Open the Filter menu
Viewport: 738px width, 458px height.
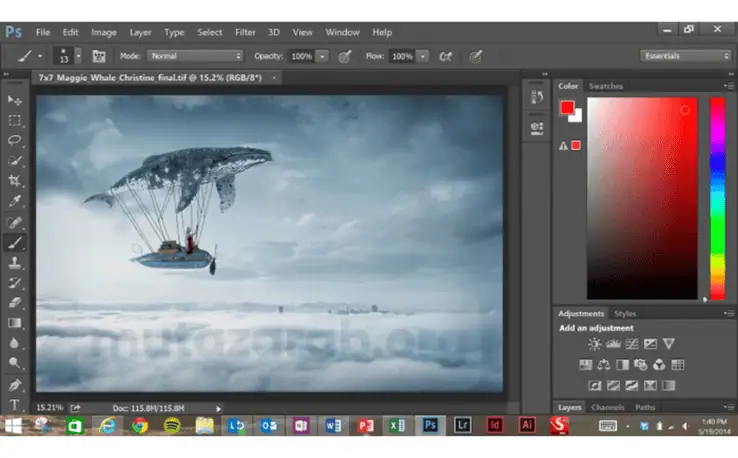[x=245, y=32]
